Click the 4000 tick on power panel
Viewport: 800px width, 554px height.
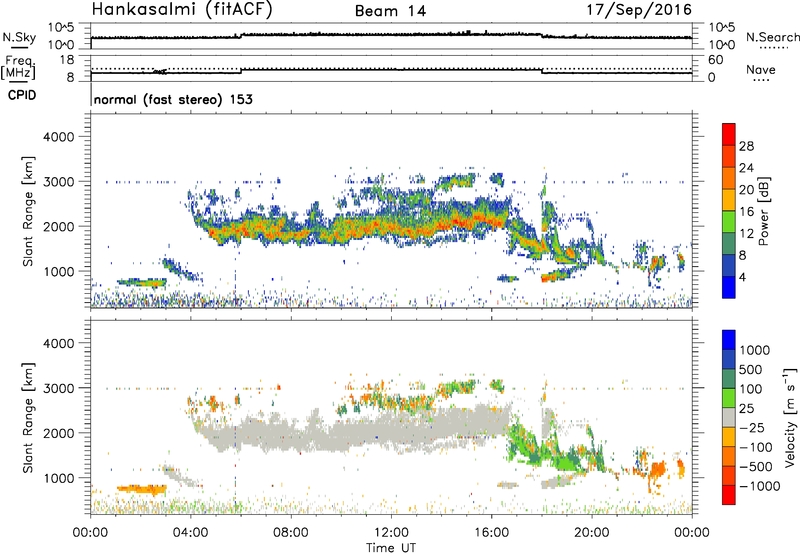pyautogui.click(x=59, y=137)
